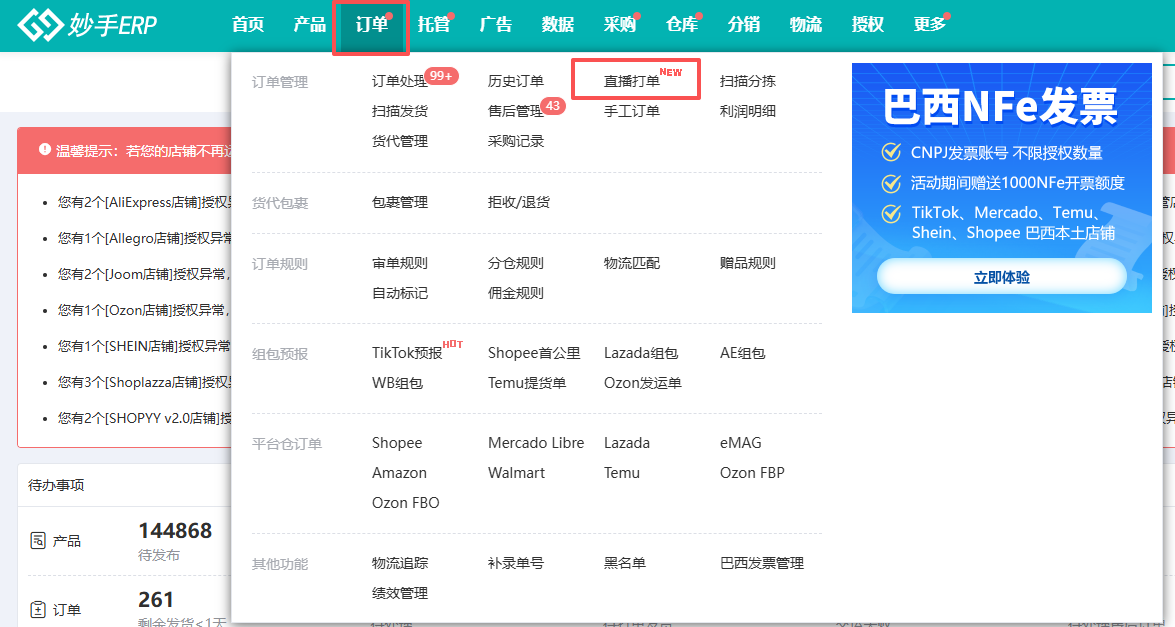
Task: Open Shopee platform warehouse orders
Action: click(x=397, y=443)
